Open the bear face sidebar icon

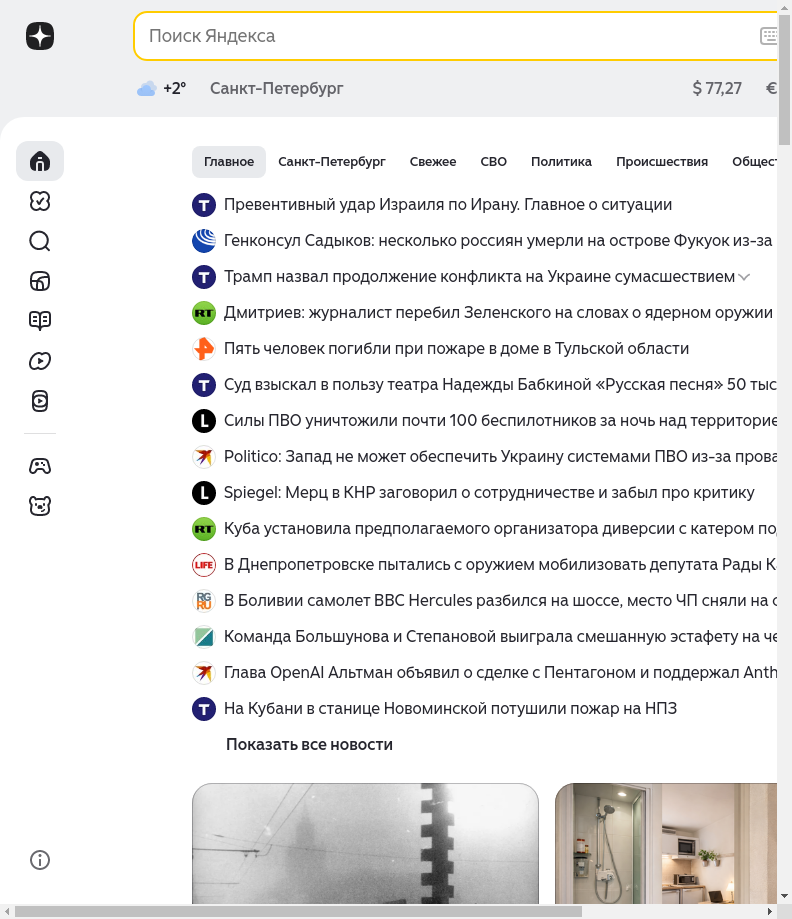pyautogui.click(x=40, y=506)
